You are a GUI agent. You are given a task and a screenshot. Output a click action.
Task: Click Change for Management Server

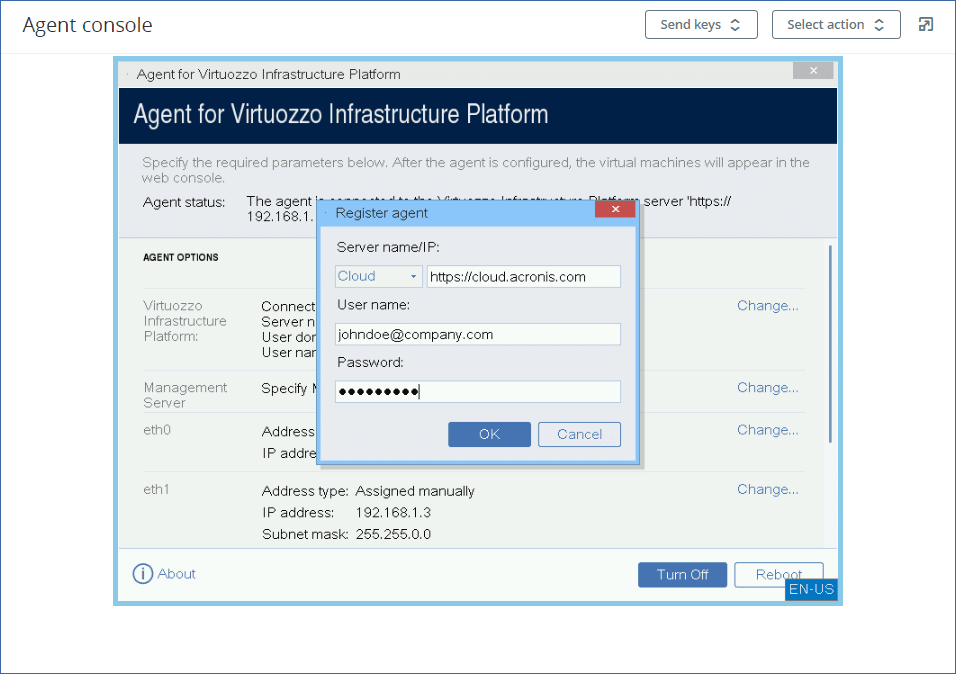(767, 388)
